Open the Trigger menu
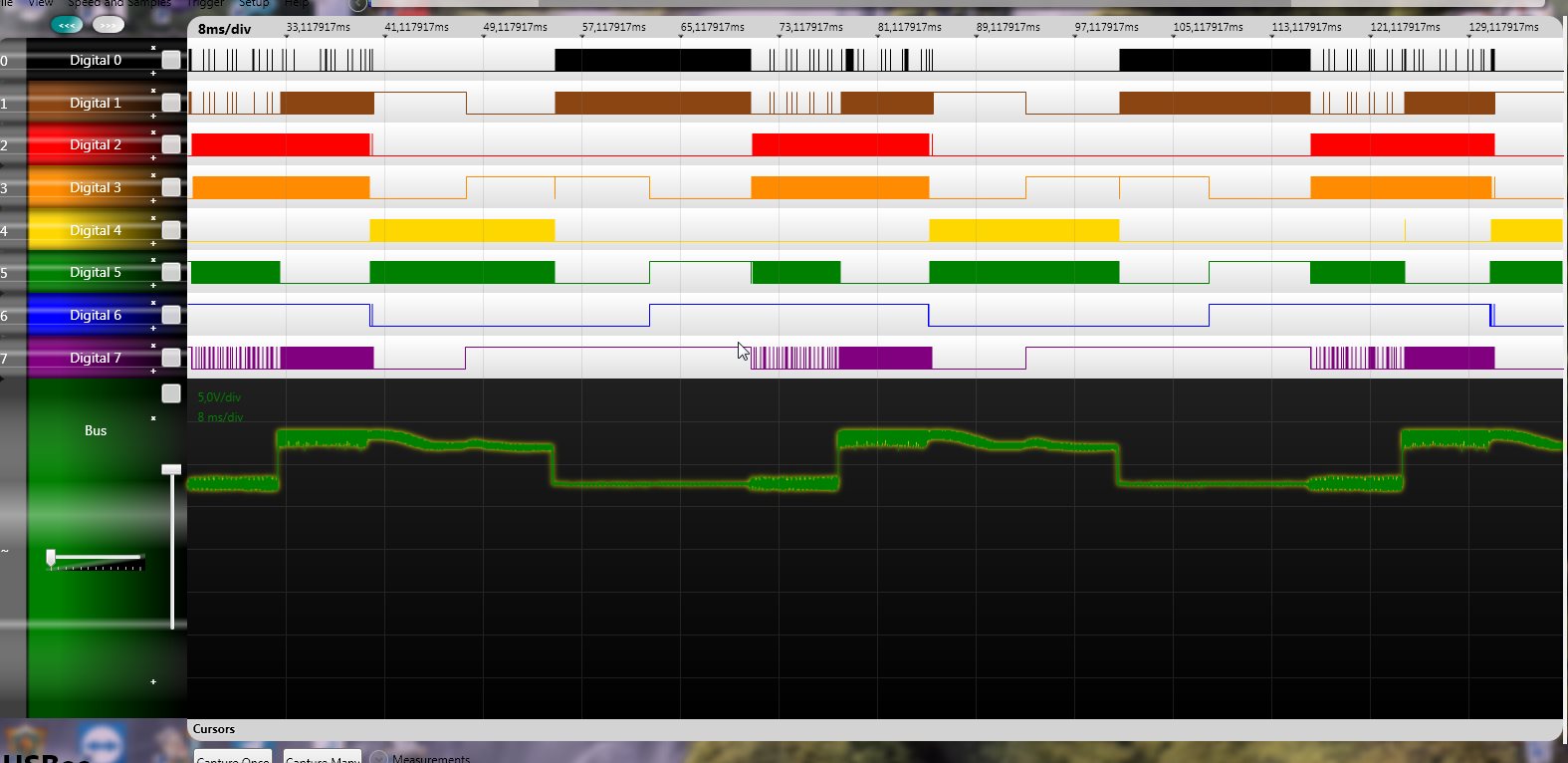Viewport: 1568px width, 763px height. tap(206, 4)
